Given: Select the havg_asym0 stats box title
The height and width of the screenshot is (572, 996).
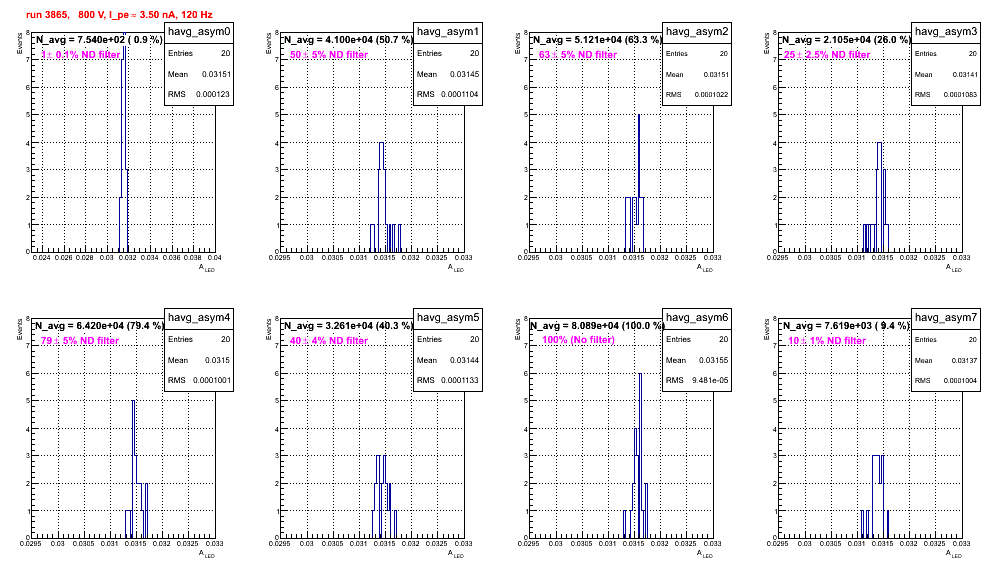Looking at the screenshot, I should click(199, 32).
